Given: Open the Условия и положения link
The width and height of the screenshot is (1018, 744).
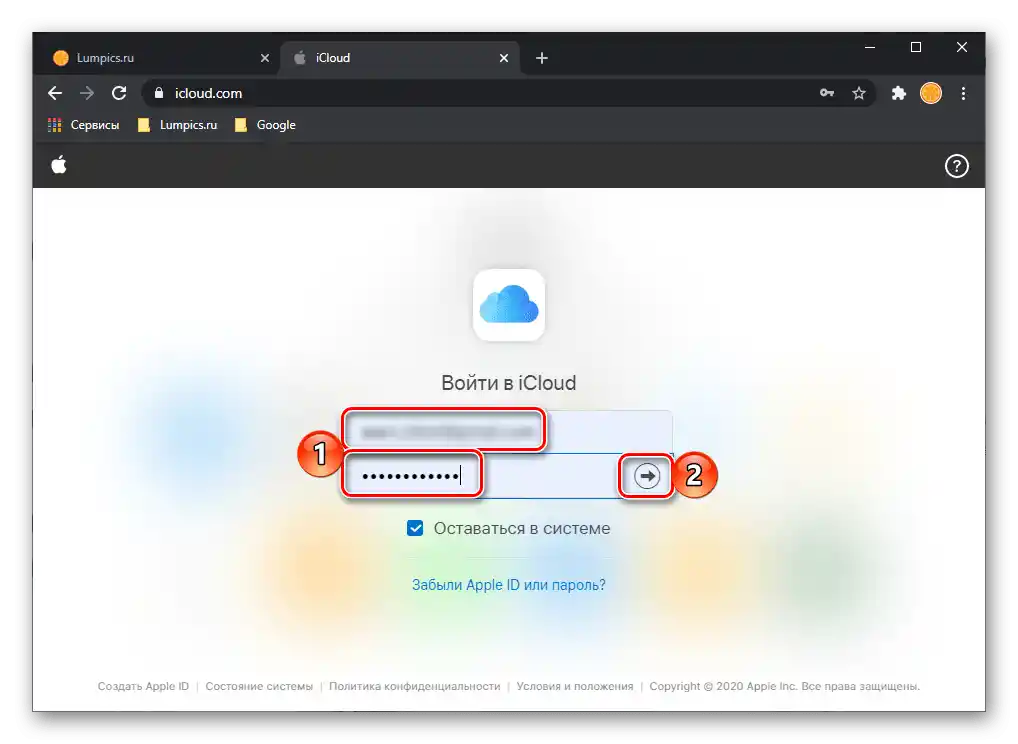Looking at the screenshot, I should pos(575,686).
